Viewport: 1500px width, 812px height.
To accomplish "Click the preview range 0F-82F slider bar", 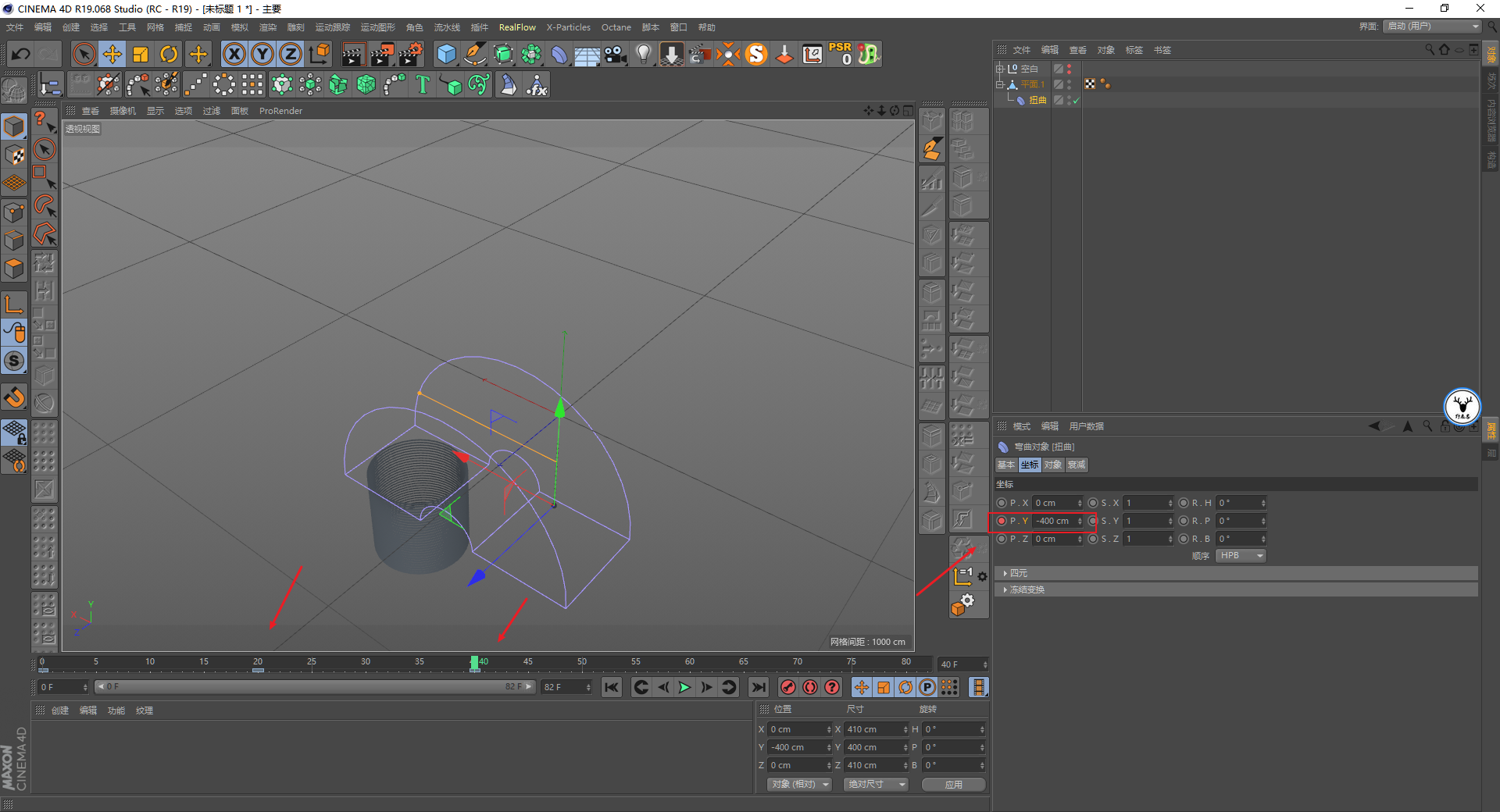I will pyautogui.click(x=315, y=687).
